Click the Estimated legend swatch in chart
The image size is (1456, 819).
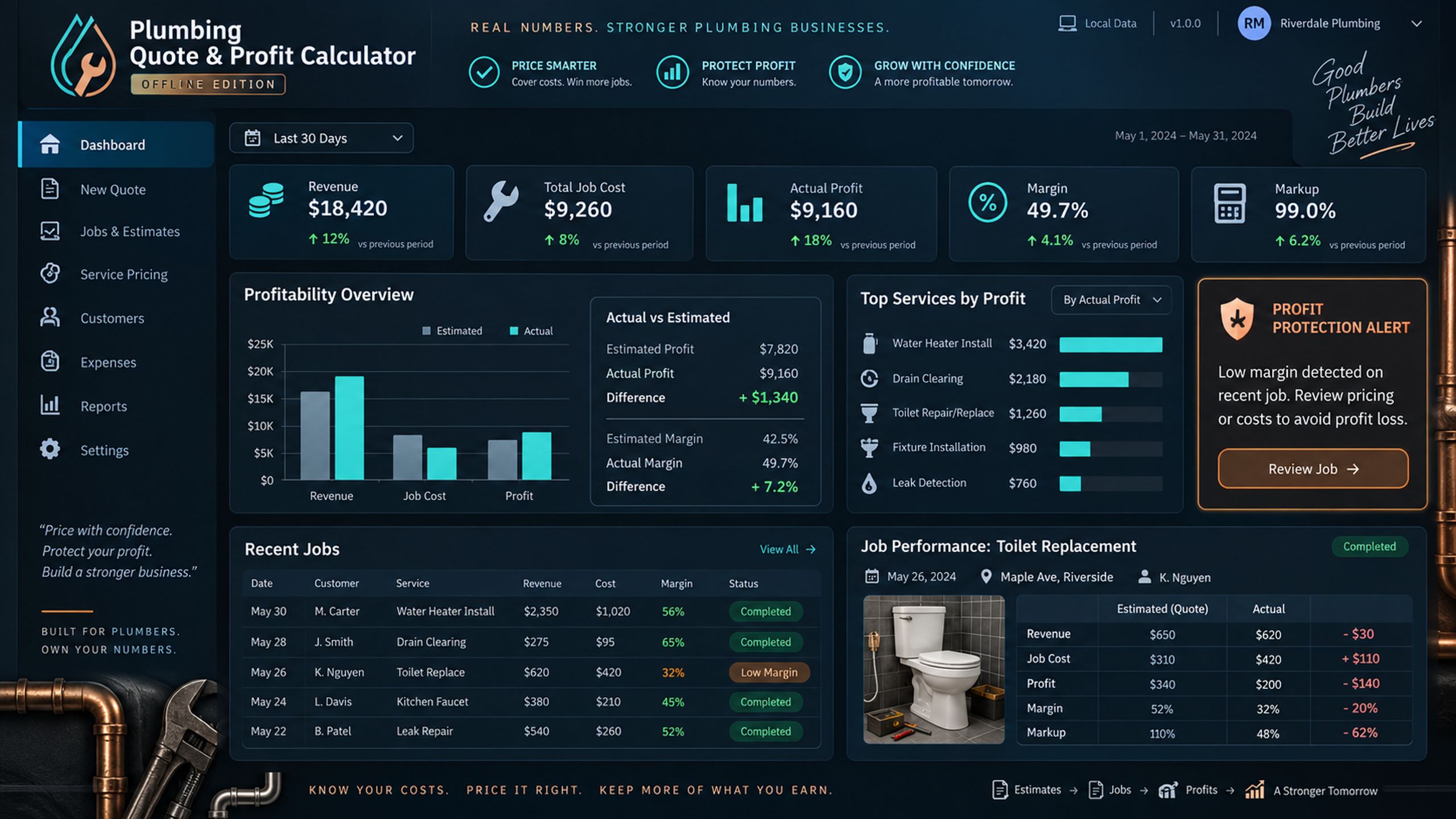[426, 331]
